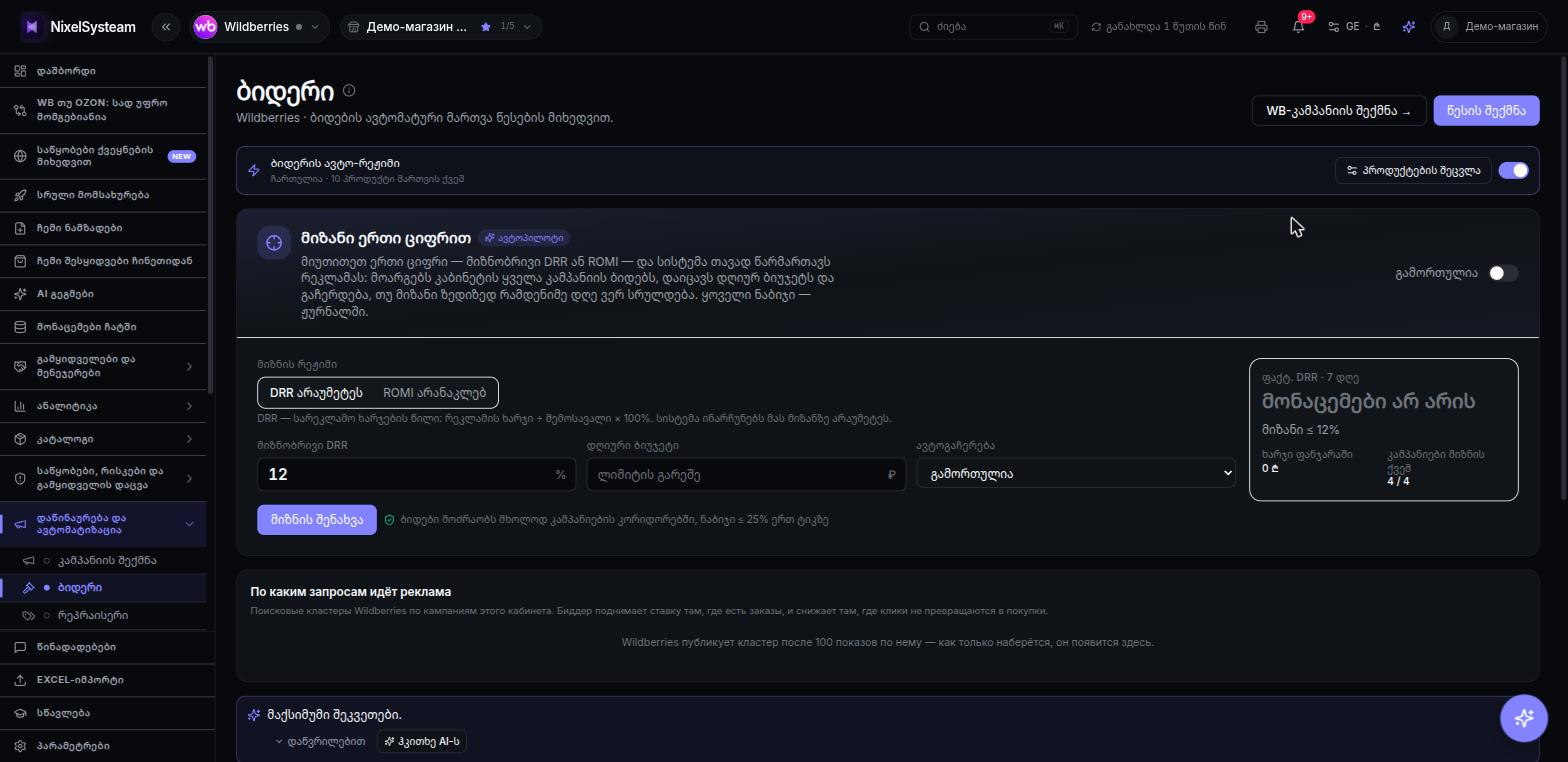Click the sidebar vertical scrollbar
This screenshot has width=1568, height=762.
click(211, 225)
